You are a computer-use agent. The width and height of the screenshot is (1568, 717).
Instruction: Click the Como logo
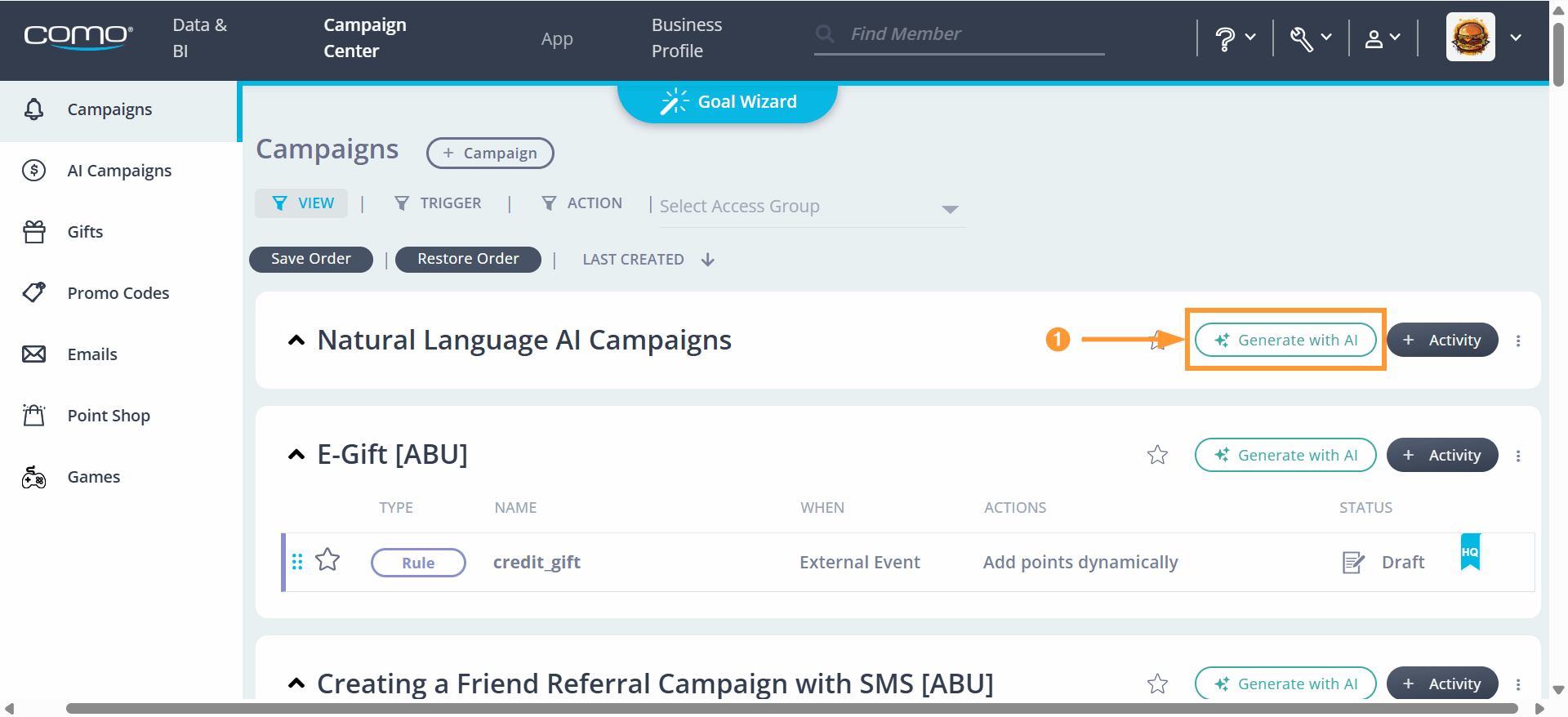click(78, 37)
